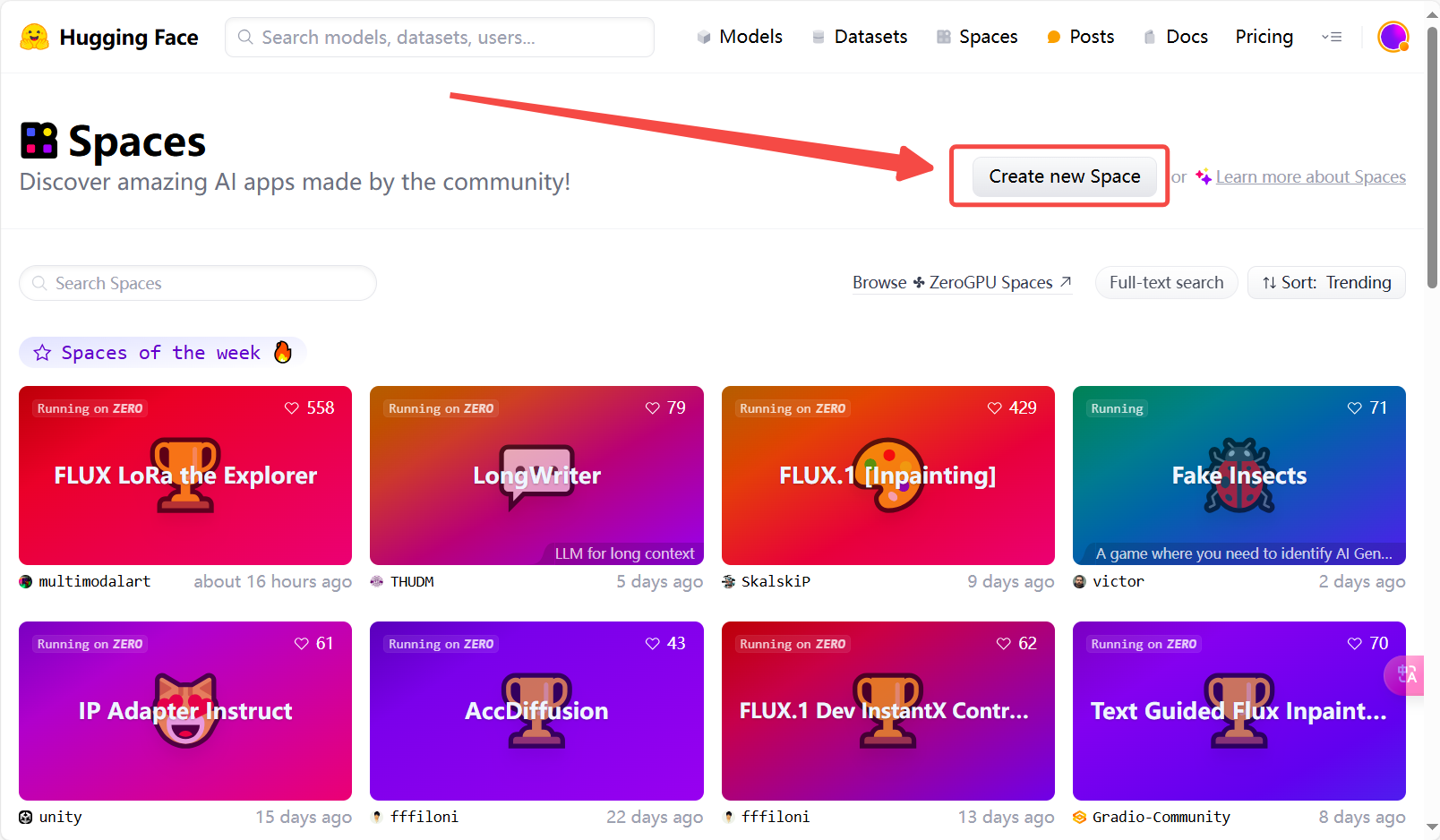Click the fffiloni avatar under AccDiffusion
Screen dimensions: 1440x840
(377, 818)
